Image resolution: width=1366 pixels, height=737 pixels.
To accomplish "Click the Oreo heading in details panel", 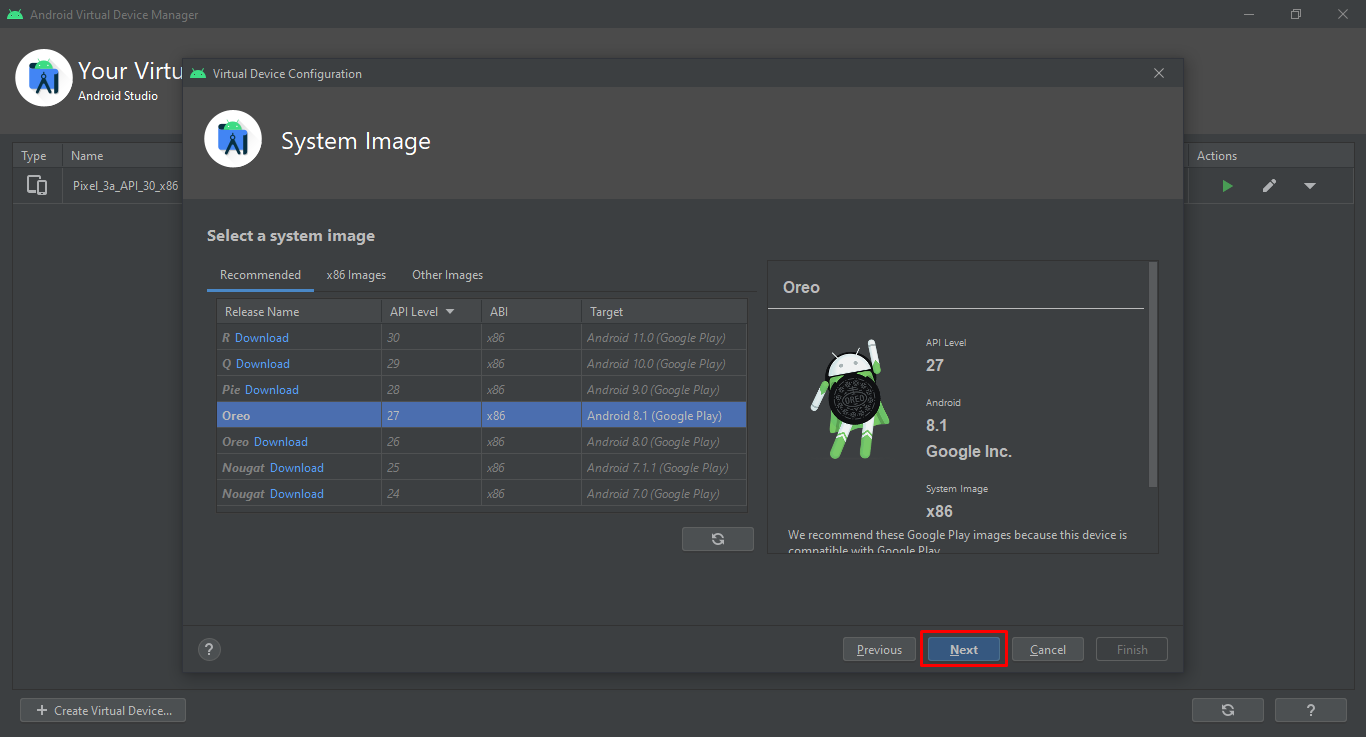I will (x=801, y=287).
